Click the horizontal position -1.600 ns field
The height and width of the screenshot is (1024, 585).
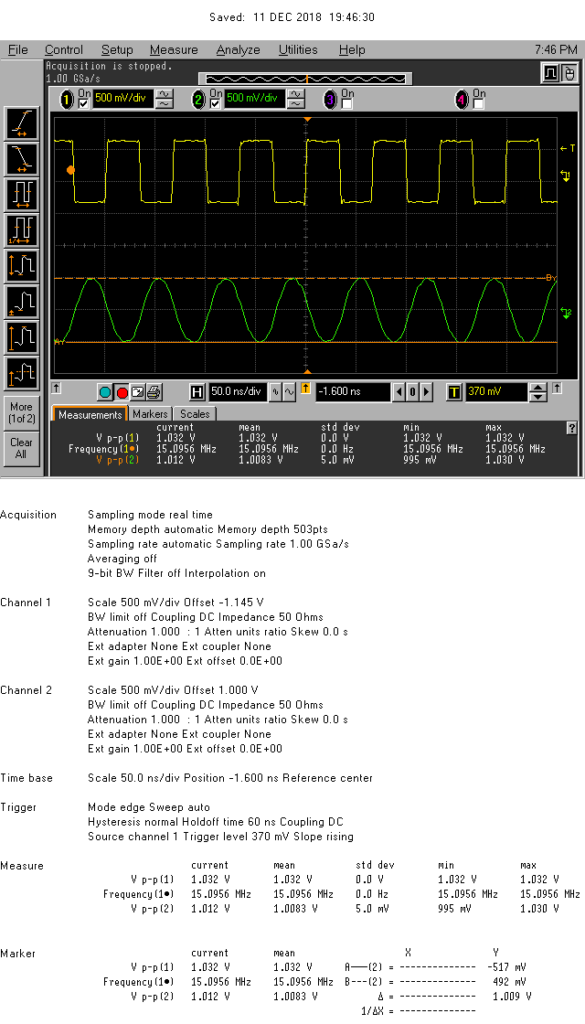click(x=353, y=392)
